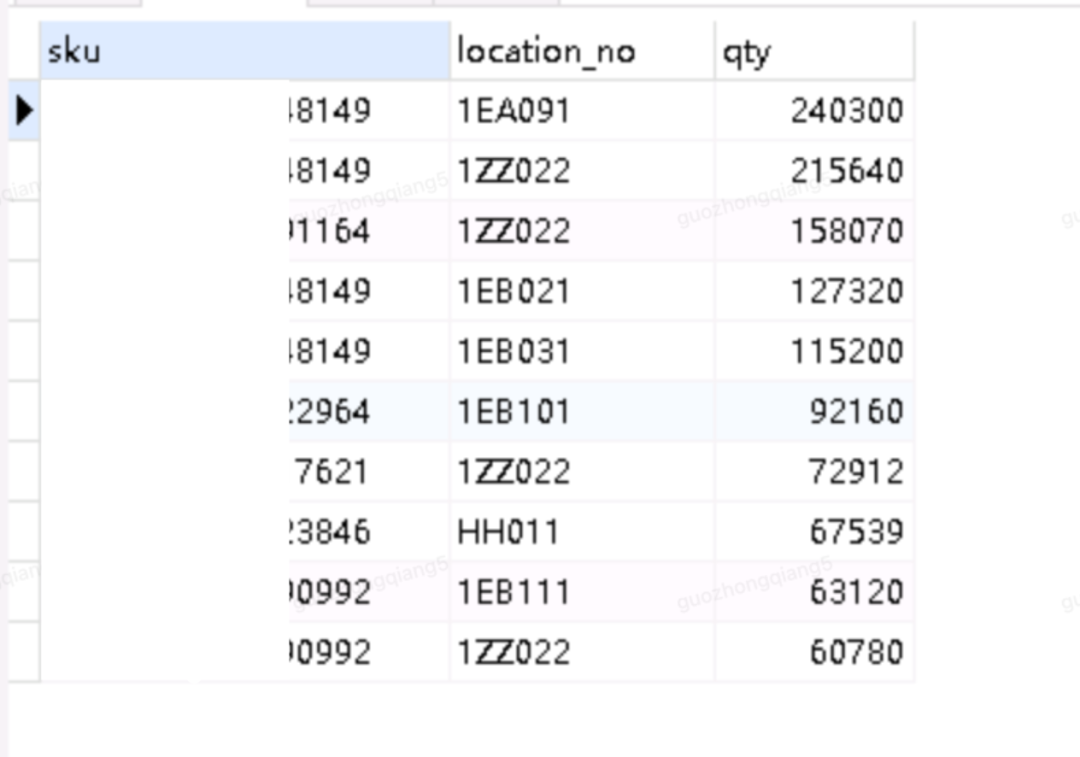Select sku ending 2964 beside 1EB101
The height and width of the screenshot is (757, 1080).
(x=331, y=411)
